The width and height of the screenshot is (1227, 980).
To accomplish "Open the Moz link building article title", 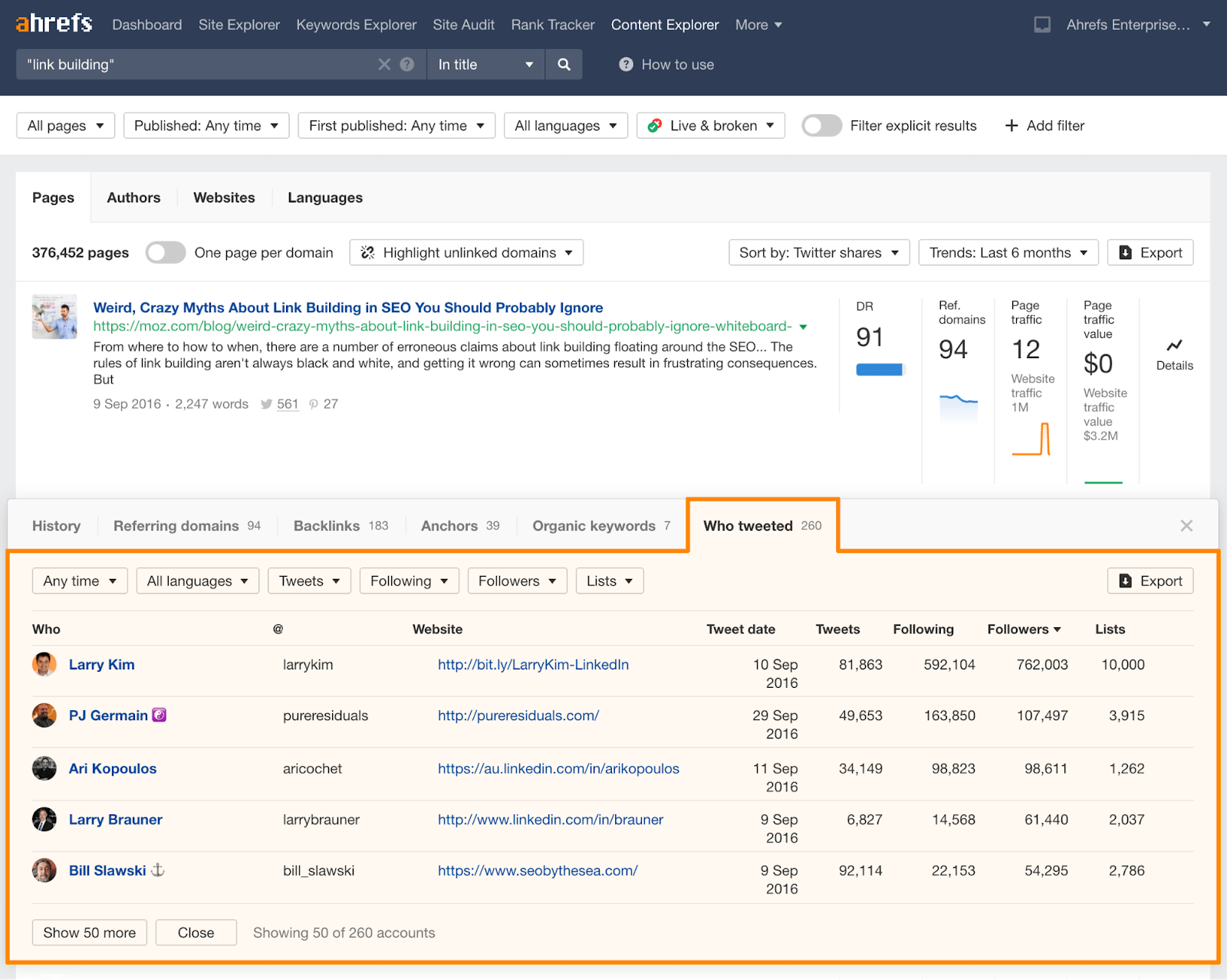I will tap(348, 307).
